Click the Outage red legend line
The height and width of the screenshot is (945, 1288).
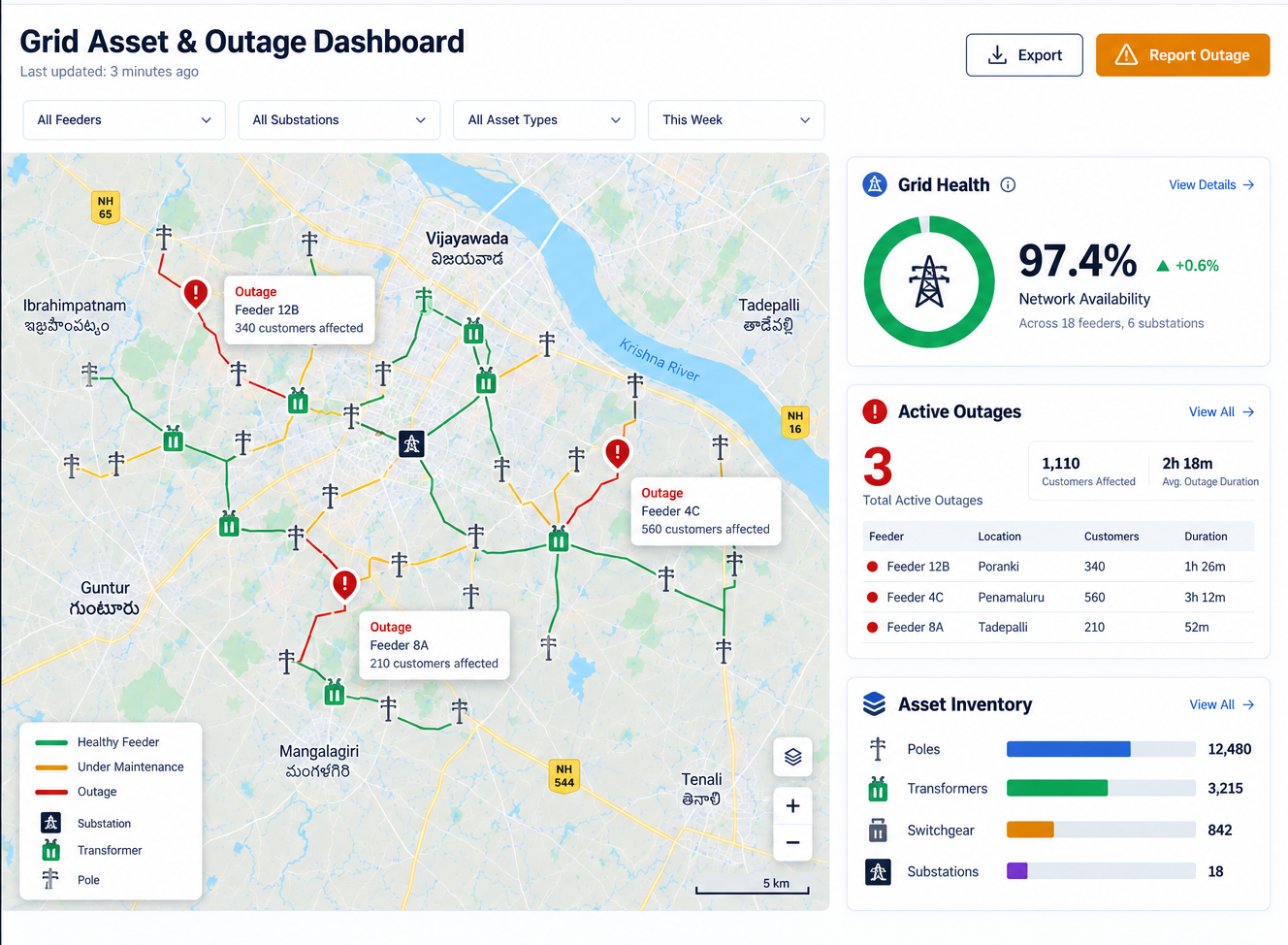point(50,792)
